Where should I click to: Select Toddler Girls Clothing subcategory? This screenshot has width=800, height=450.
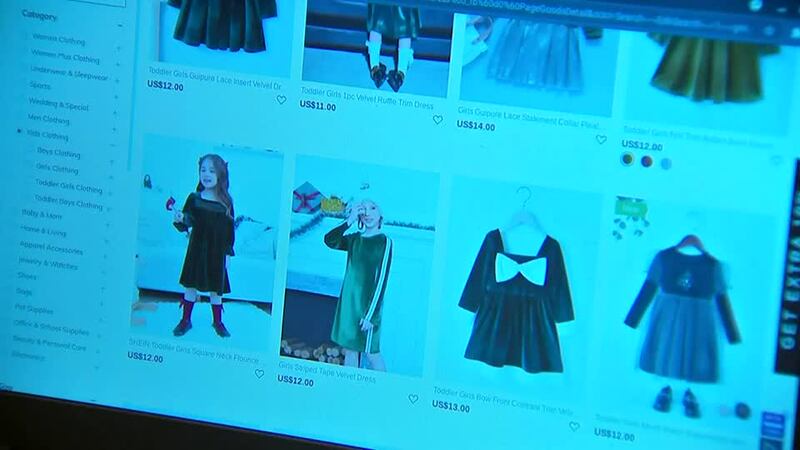coord(68,186)
